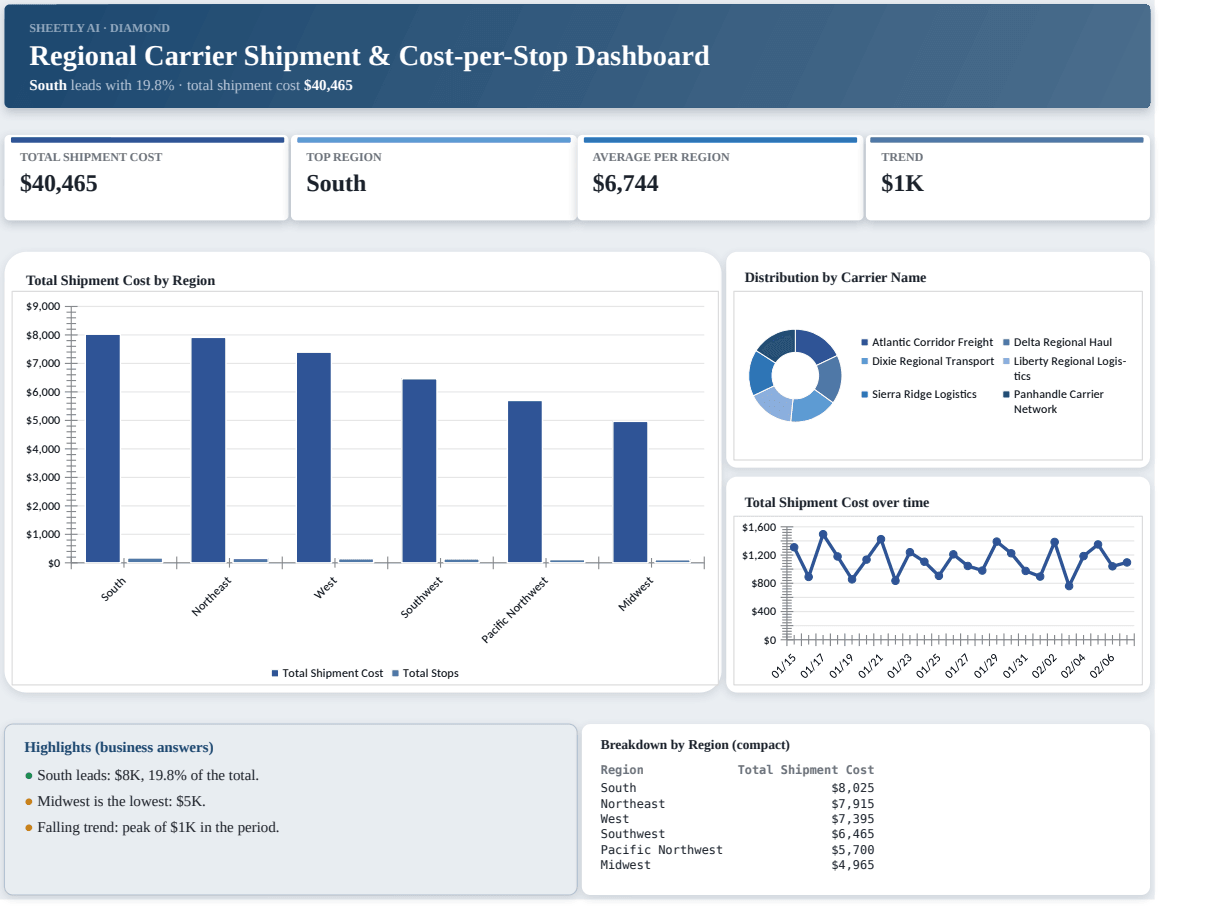Click the Total Shipment Cost by Region title
1227x922 pixels.
tap(120, 281)
